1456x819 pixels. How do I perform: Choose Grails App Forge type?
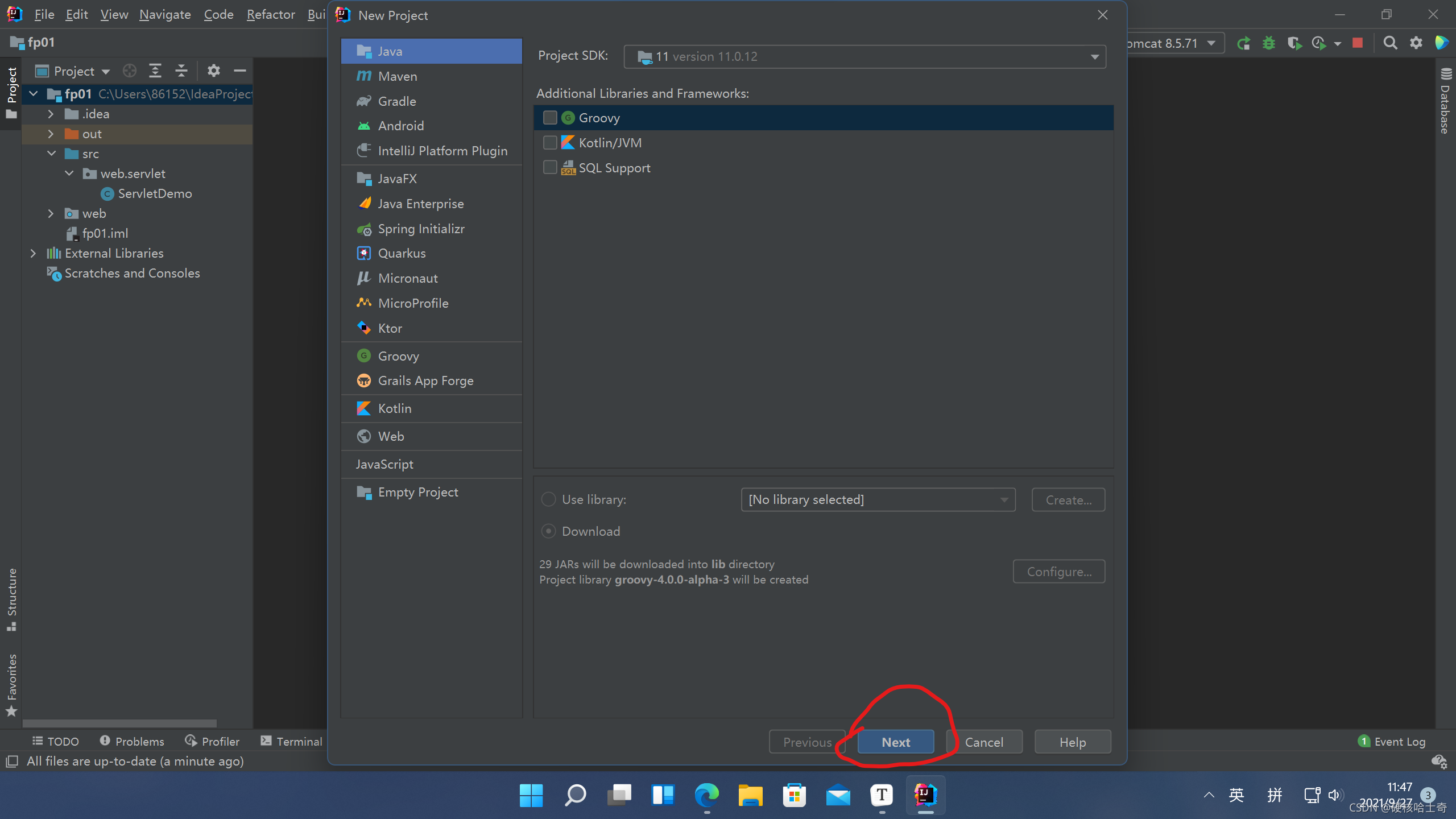(x=431, y=380)
